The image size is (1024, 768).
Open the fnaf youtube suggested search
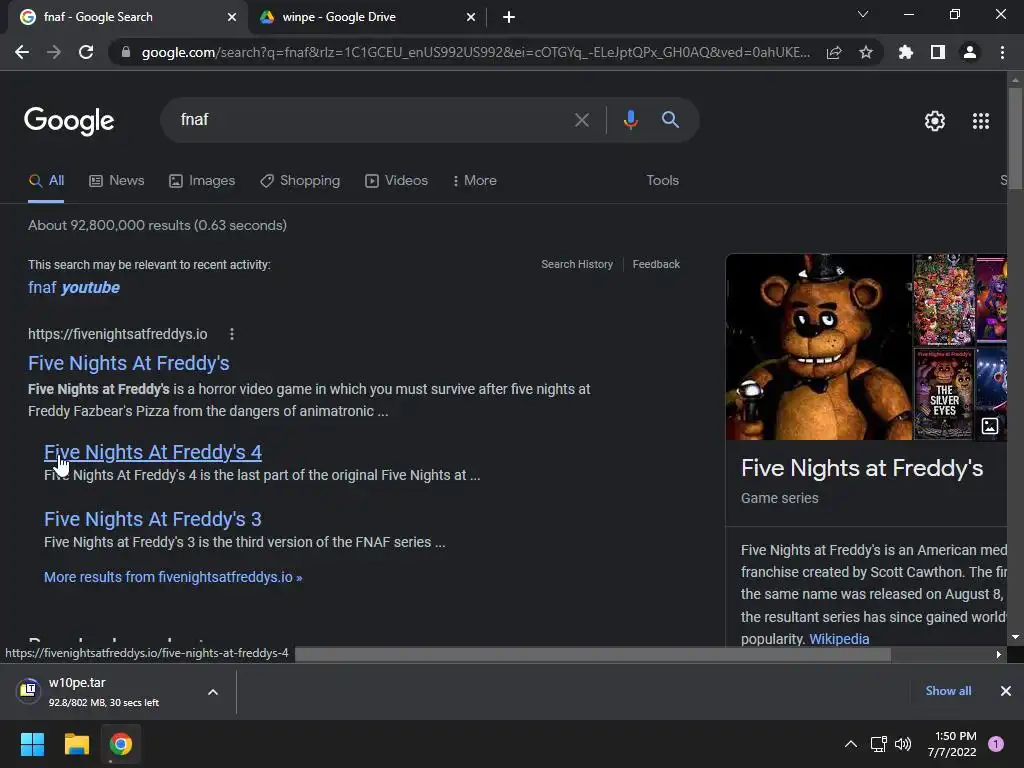tap(74, 287)
